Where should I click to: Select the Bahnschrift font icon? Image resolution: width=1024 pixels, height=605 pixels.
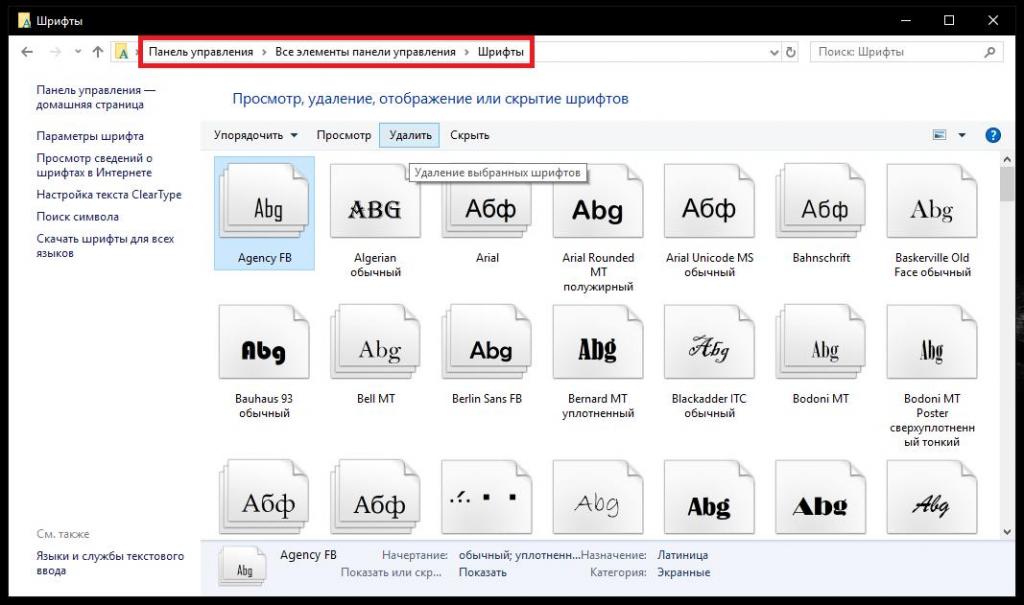point(820,201)
